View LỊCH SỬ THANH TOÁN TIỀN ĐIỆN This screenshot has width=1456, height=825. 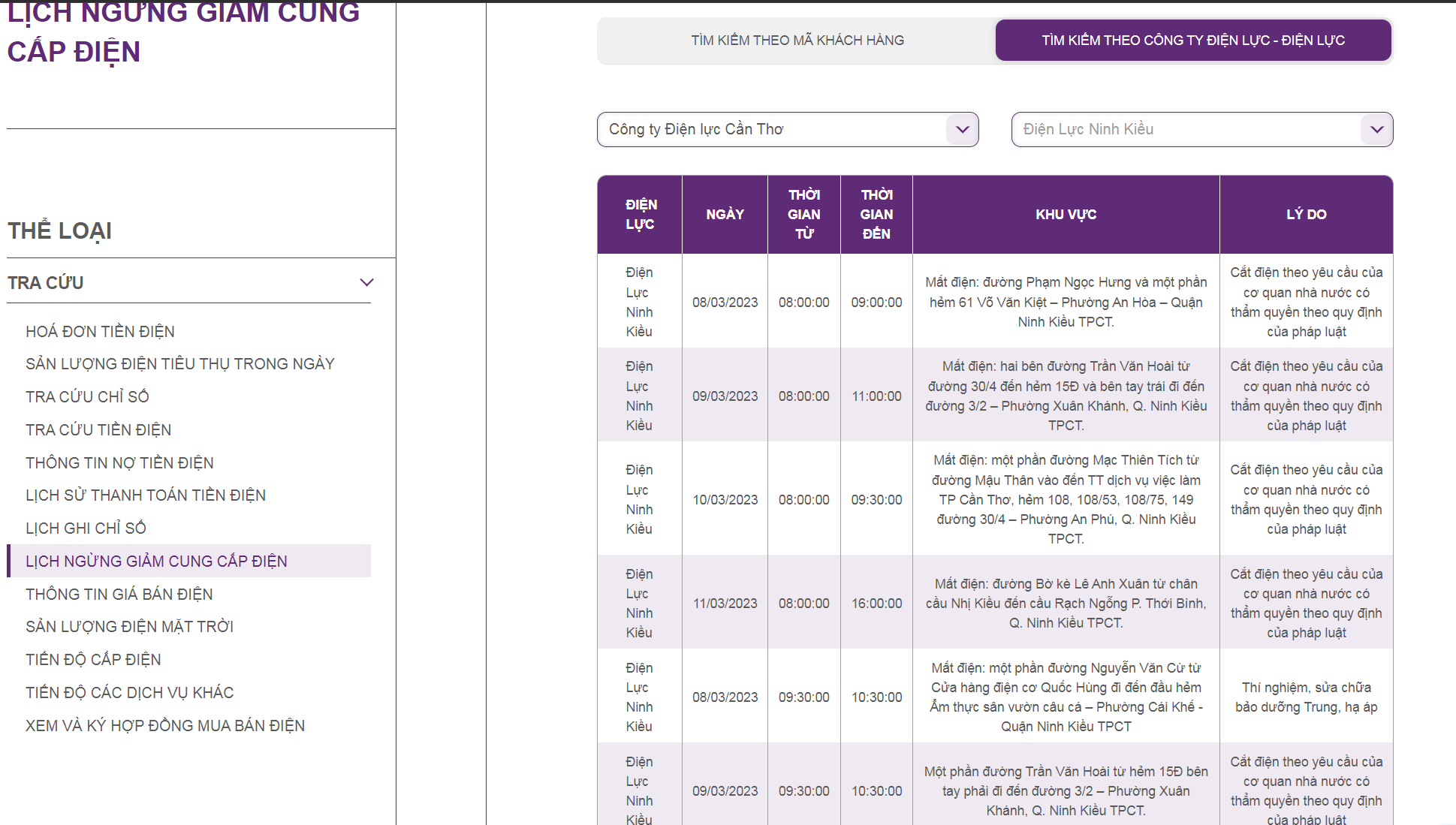click(145, 495)
